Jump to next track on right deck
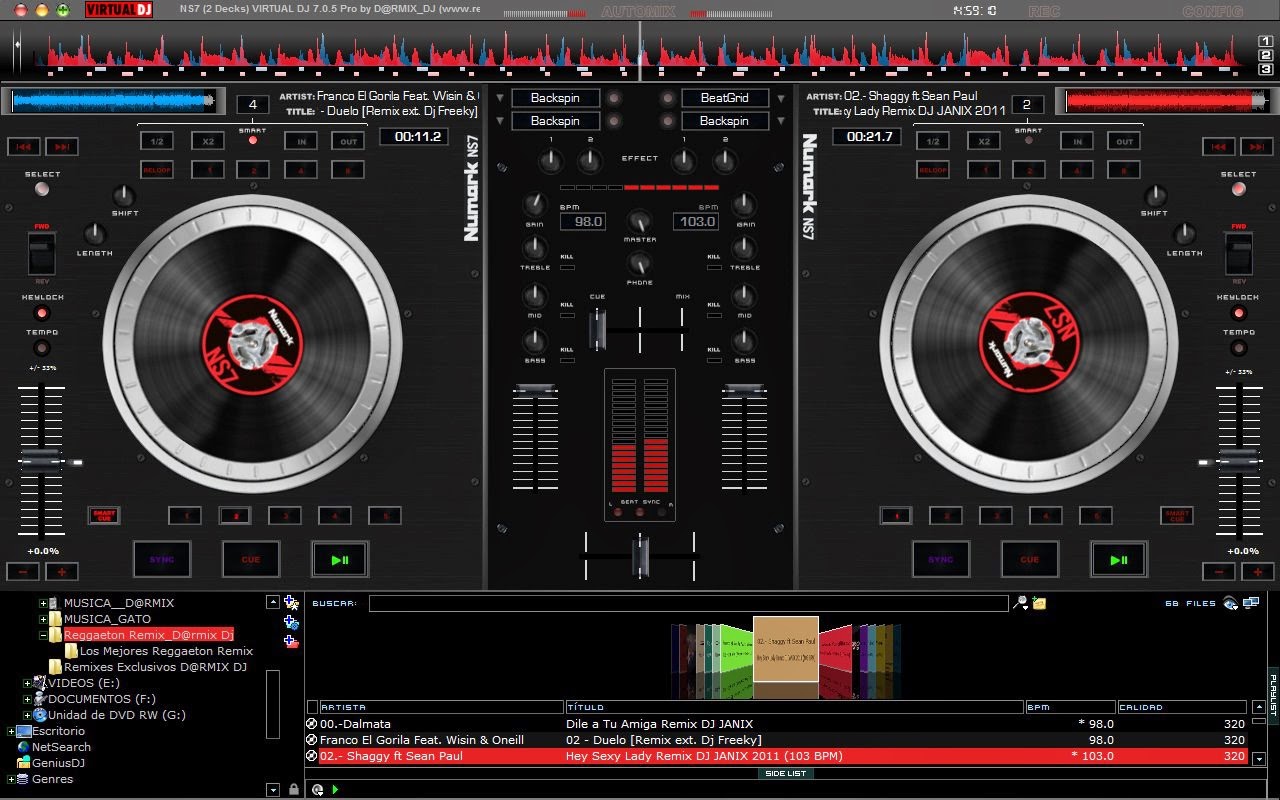 [1256, 147]
